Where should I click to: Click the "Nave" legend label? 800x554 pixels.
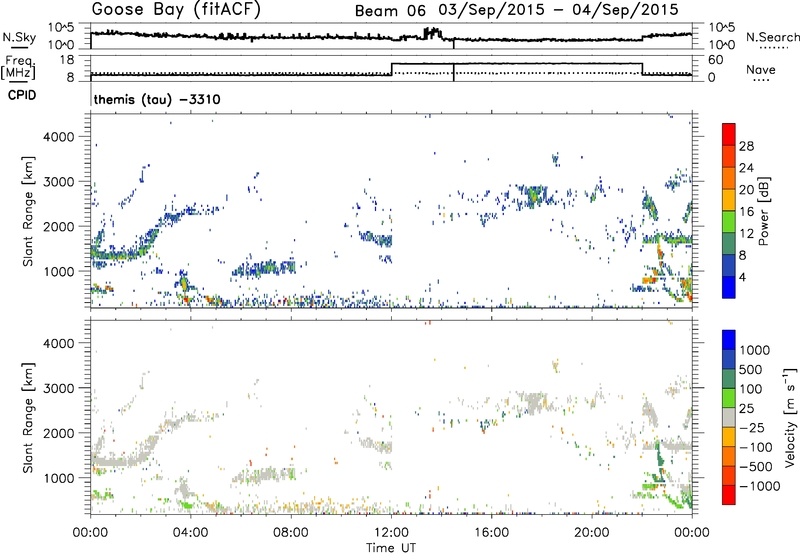click(x=761, y=69)
